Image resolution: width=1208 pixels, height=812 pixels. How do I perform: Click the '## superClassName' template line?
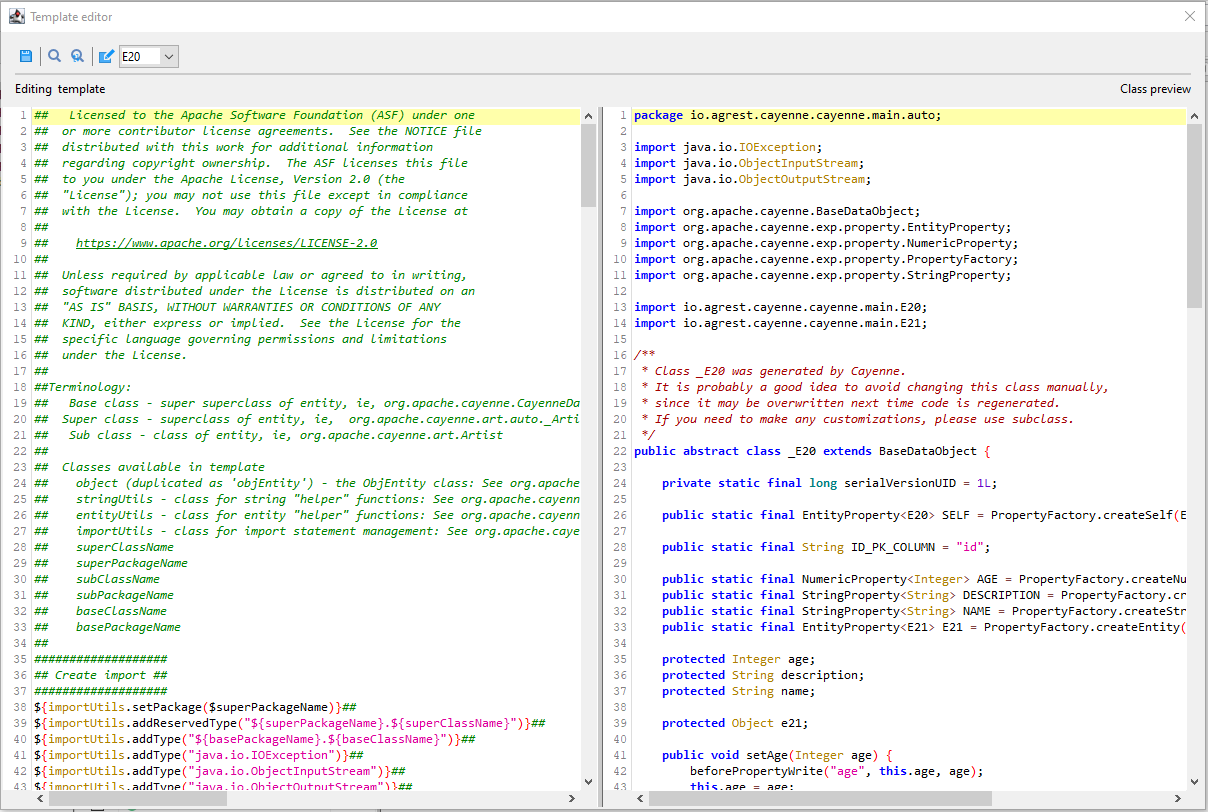[104, 547]
